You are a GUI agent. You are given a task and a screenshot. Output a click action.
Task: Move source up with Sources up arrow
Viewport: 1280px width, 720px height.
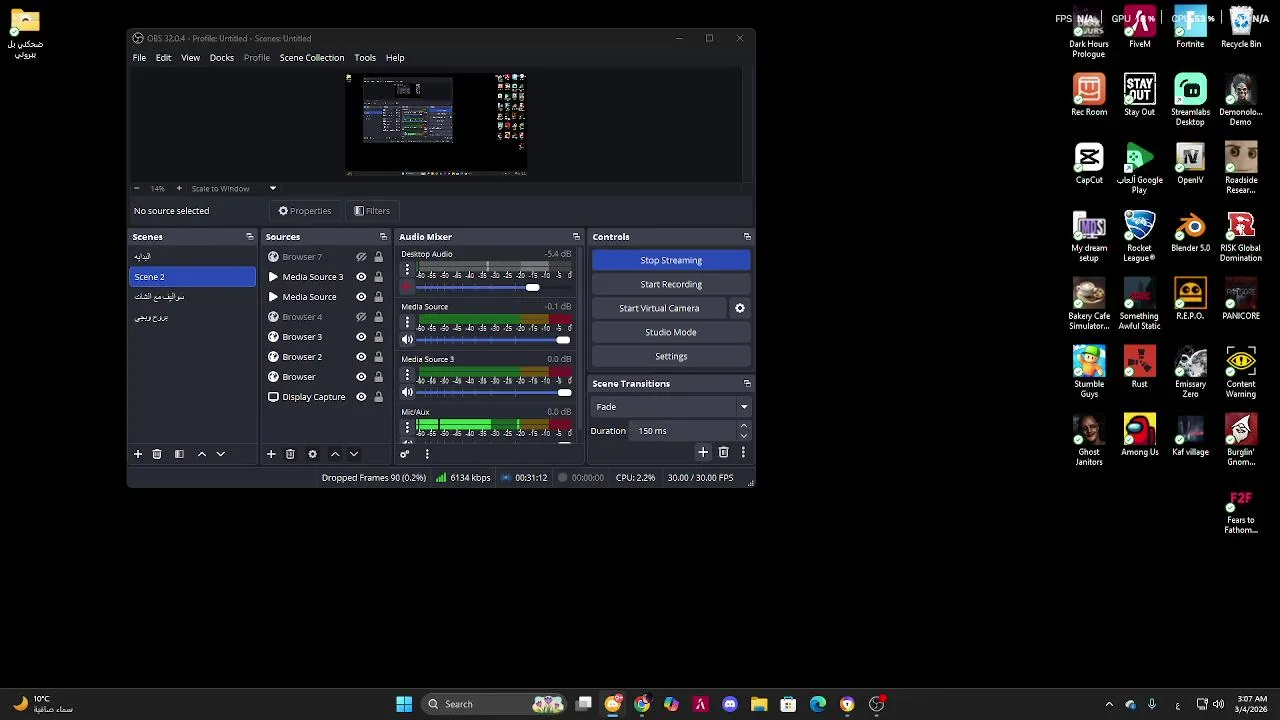coord(335,454)
